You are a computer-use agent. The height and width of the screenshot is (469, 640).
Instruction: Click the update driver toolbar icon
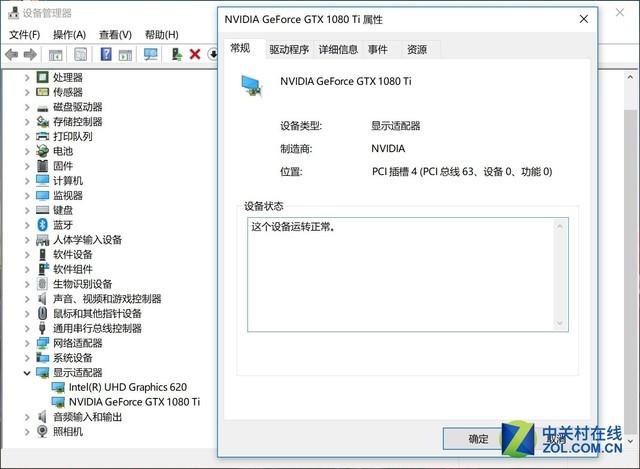(x=174, y=54)
